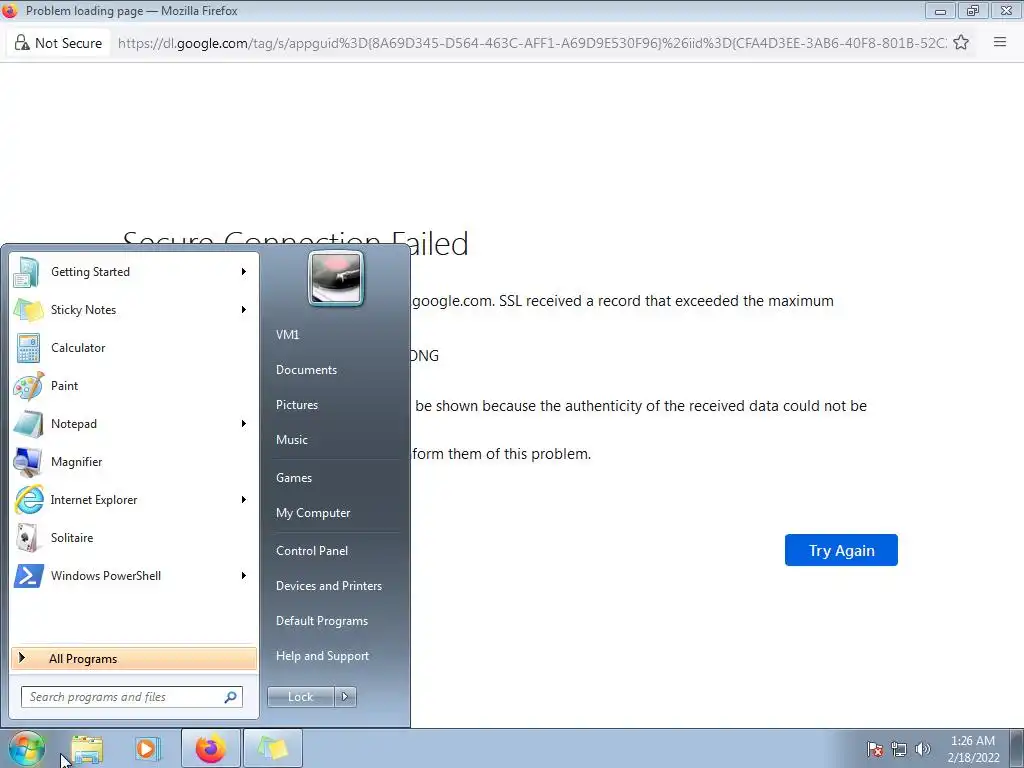Expand Internet Explorer jump list arrow
This screenshot has height=768, width=1024.
click(x=244, y=500)
